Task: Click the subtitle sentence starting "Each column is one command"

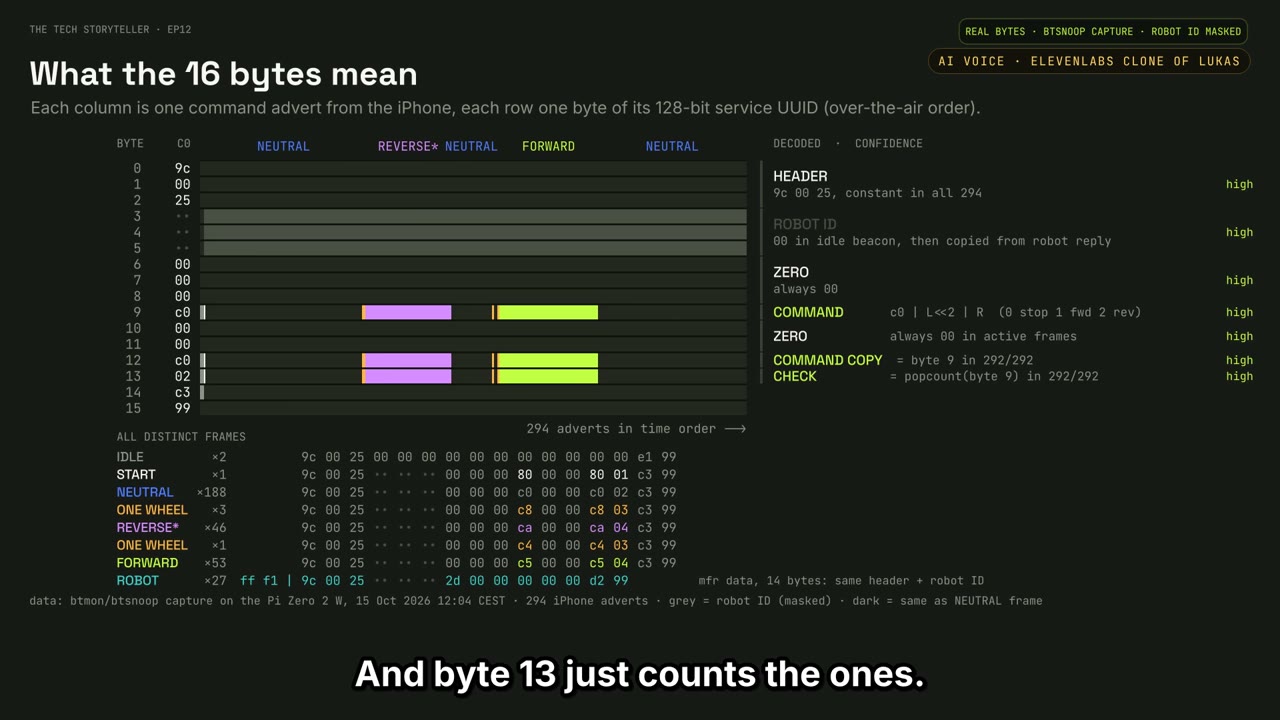Action: [505, 108]
